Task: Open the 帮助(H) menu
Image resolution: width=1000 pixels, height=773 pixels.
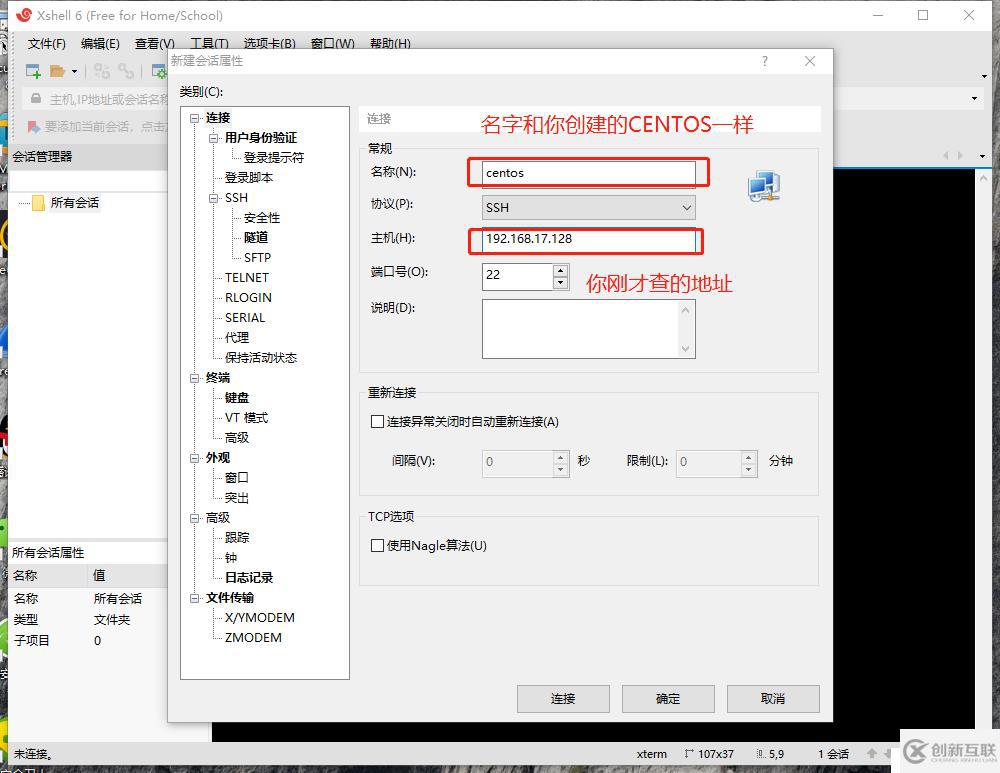Action: click(390, 43)
